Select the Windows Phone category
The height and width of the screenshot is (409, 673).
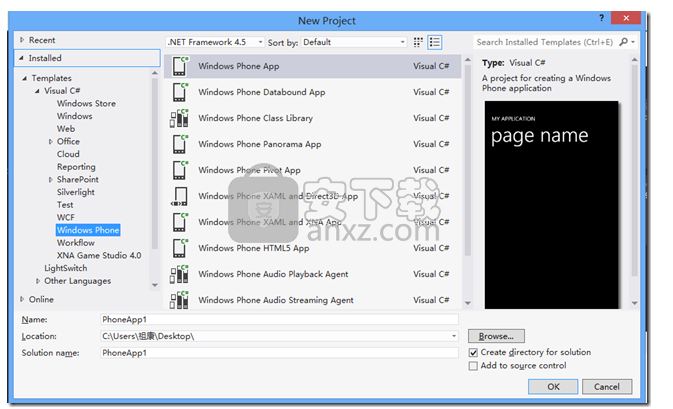[88, 230]
